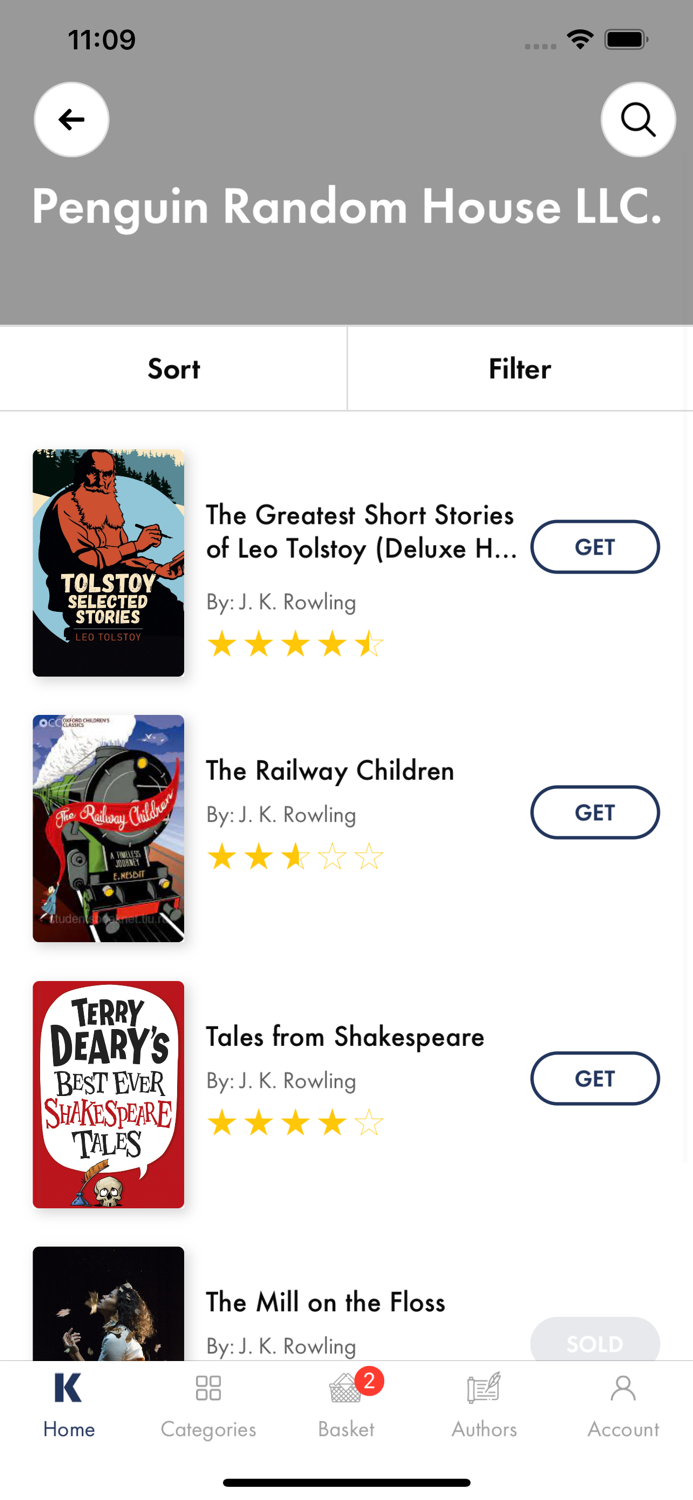Image resolution: width=693 pixels, height=1500 pixels.
Task: Tap the star rating for Tolstoy stories
Action: click(295, 644)
